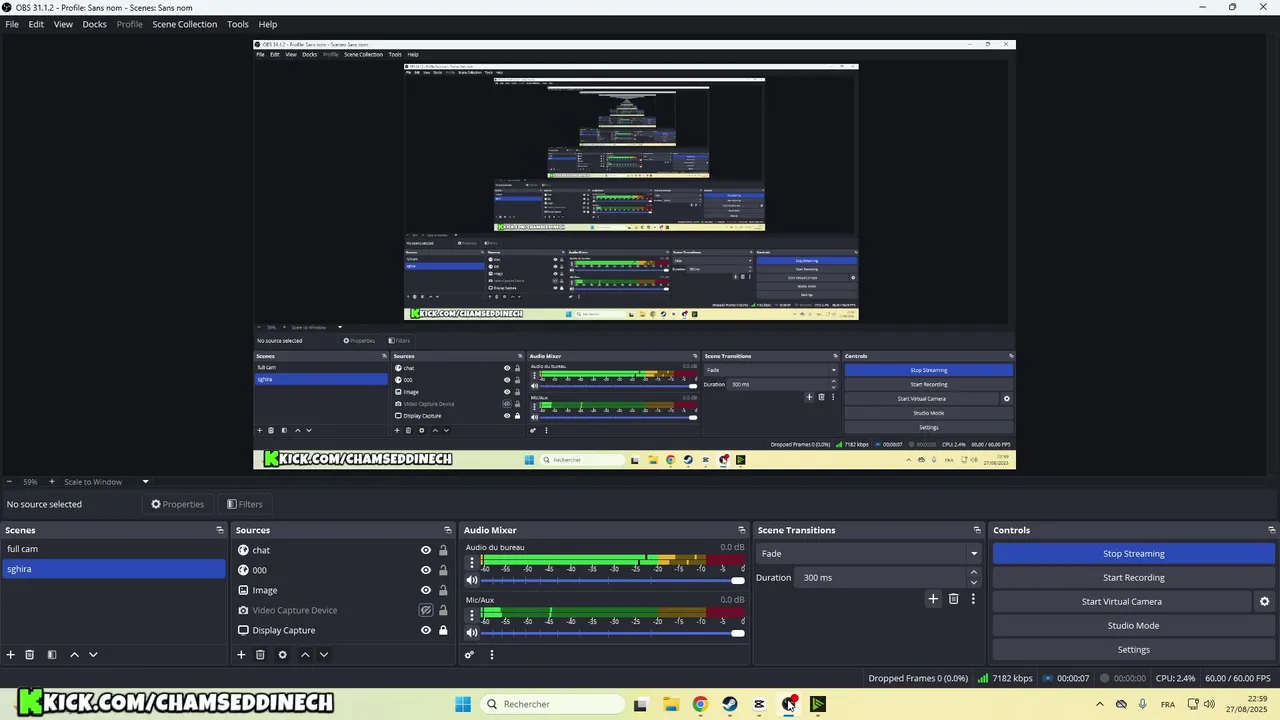
Task: Open the Docks menu
Action: pyautogui.click(x=94, y=24)
